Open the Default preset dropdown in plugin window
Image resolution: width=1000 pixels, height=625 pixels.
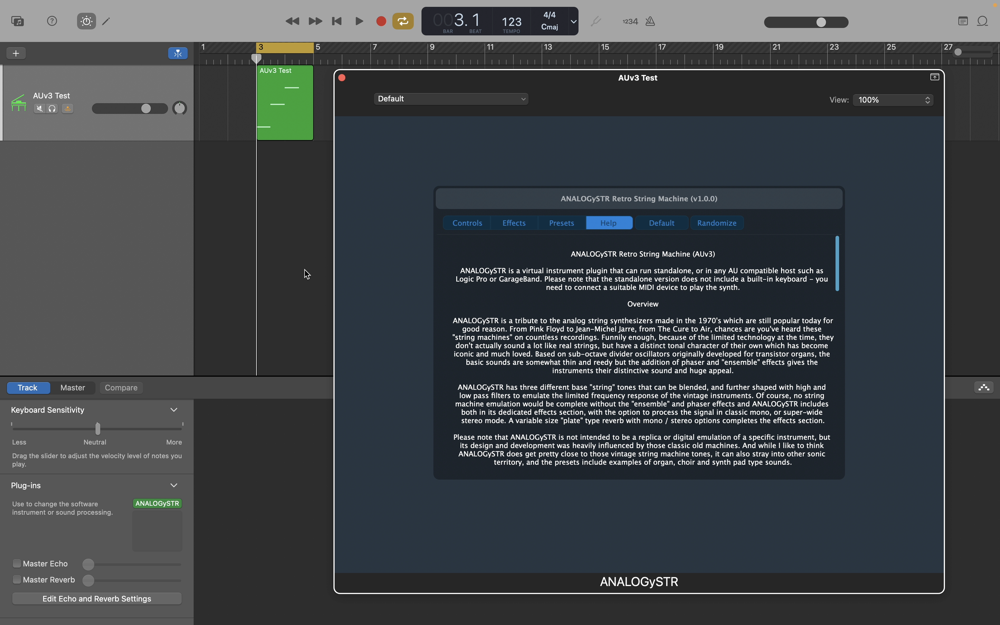[451, 99]
